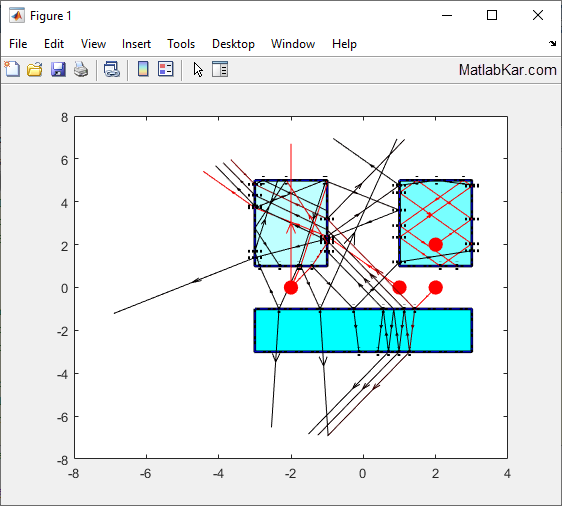Open the Tools menu
The height and width of the screenshot is (506, 562).
click(181, 44)
